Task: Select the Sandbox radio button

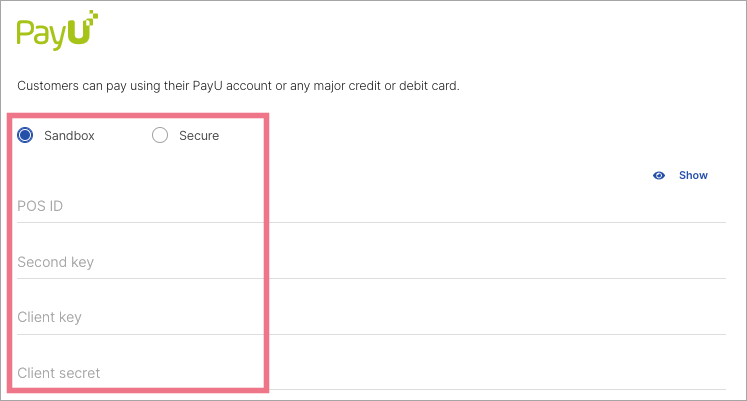Action: tap(26, 136)
